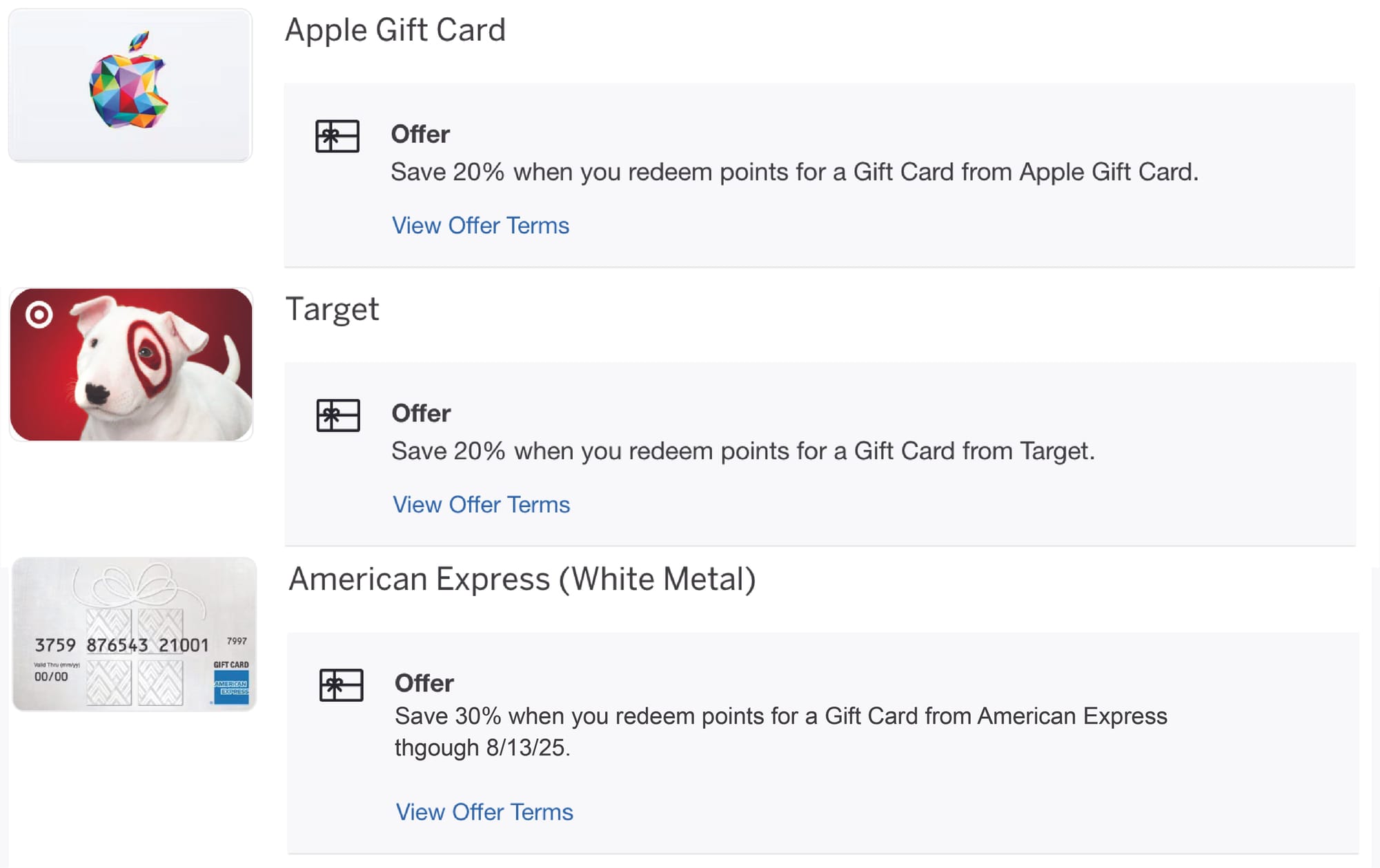
Task: Click the Offer label under Target
Action: [x=421, y=413]
